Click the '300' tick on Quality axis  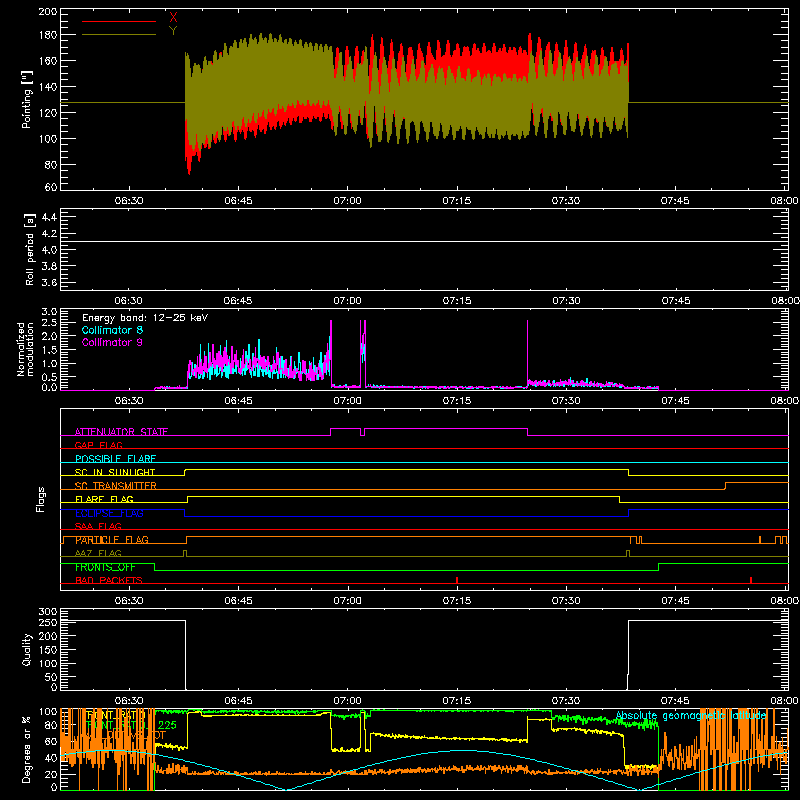(x=47, y=611)
